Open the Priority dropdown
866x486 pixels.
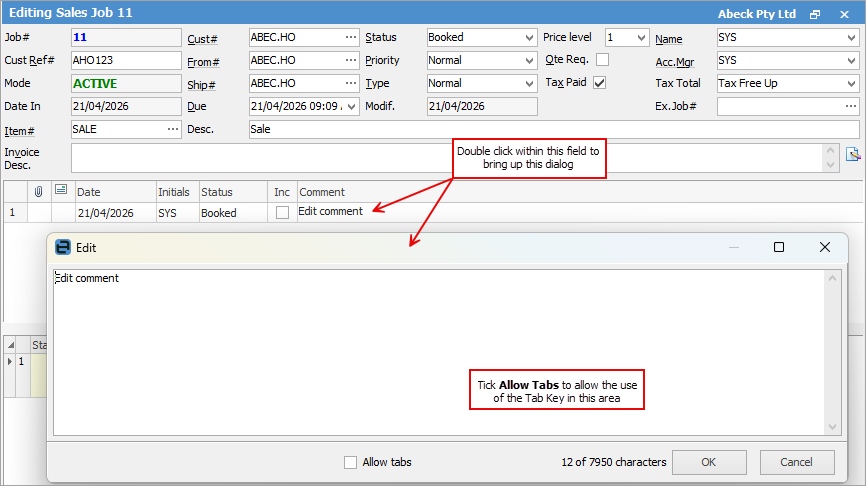(529, 60)
